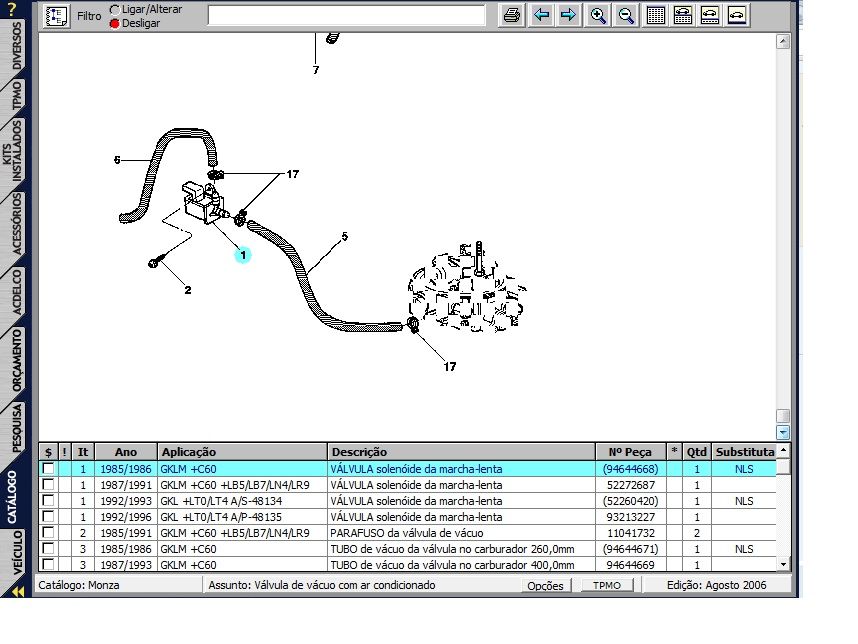Screen dimensions: 858x644
Task: Check box for part (94644671) row
Action: (x=48, y=548)
